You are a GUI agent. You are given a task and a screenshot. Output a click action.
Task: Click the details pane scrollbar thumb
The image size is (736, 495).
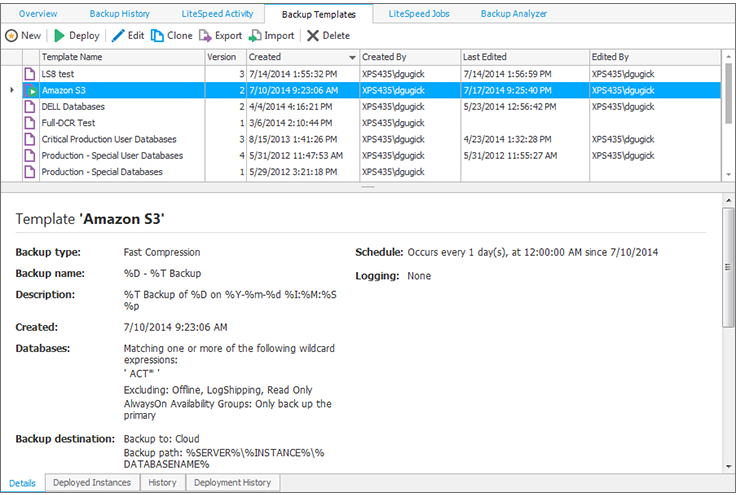[728, 267]
